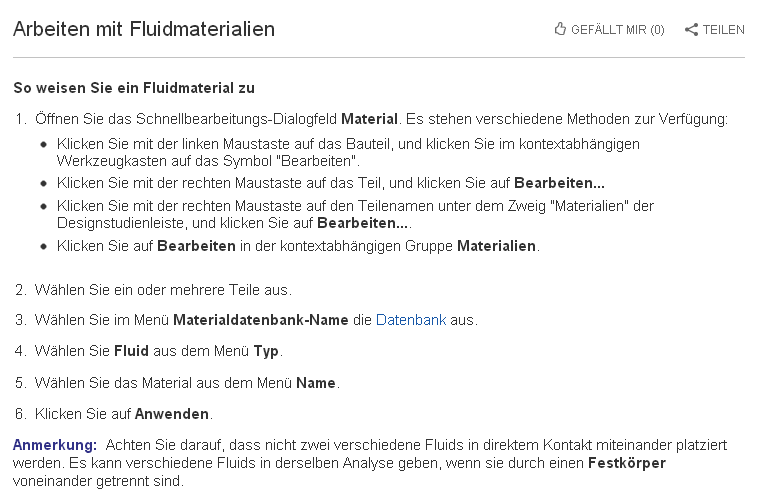This screenshot has height=492, width=757.
Task: Click the blue Anmerkung: label
Action: coord(55,444)
